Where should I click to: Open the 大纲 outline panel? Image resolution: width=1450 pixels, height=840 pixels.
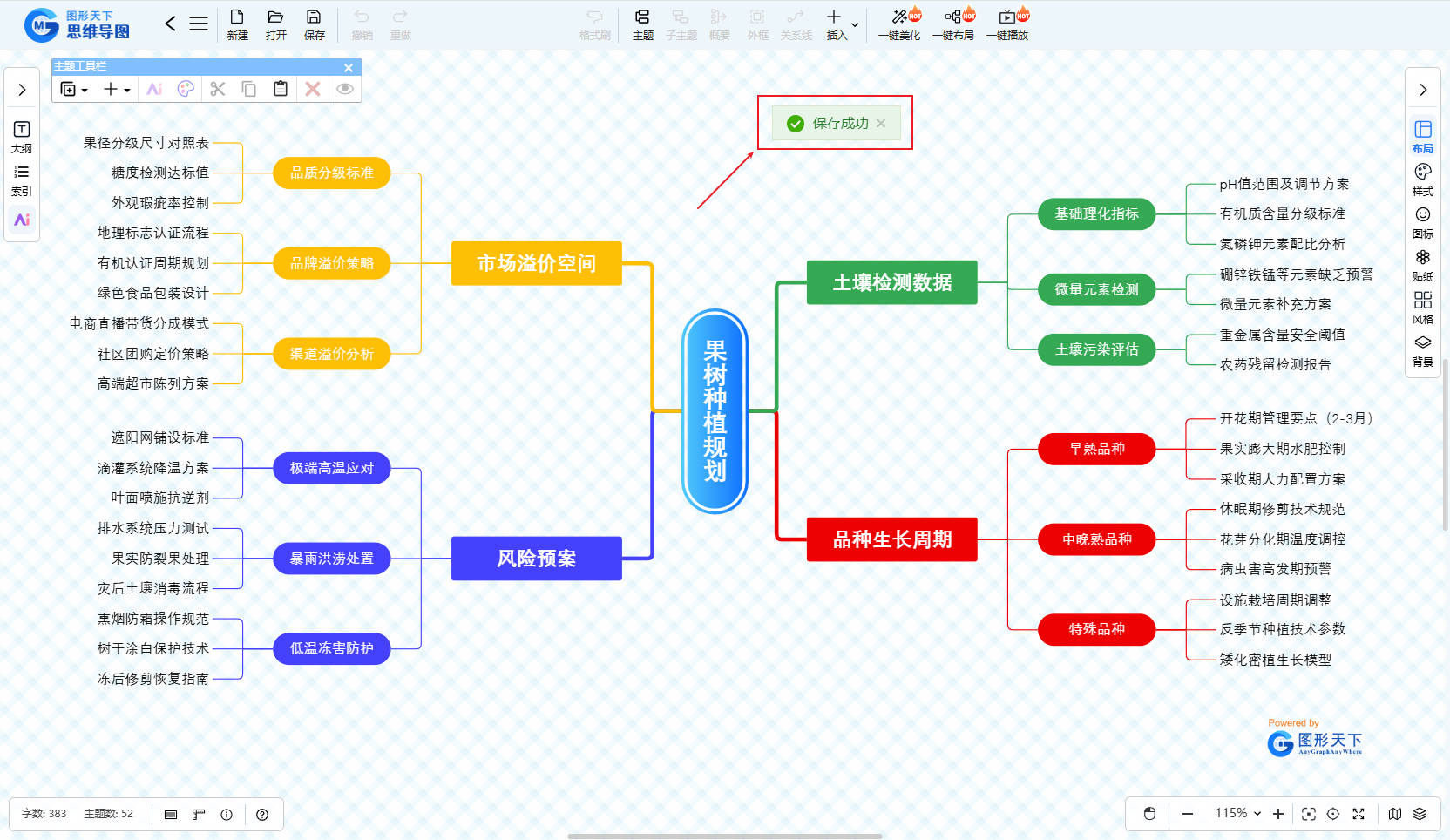click(22, 137)
